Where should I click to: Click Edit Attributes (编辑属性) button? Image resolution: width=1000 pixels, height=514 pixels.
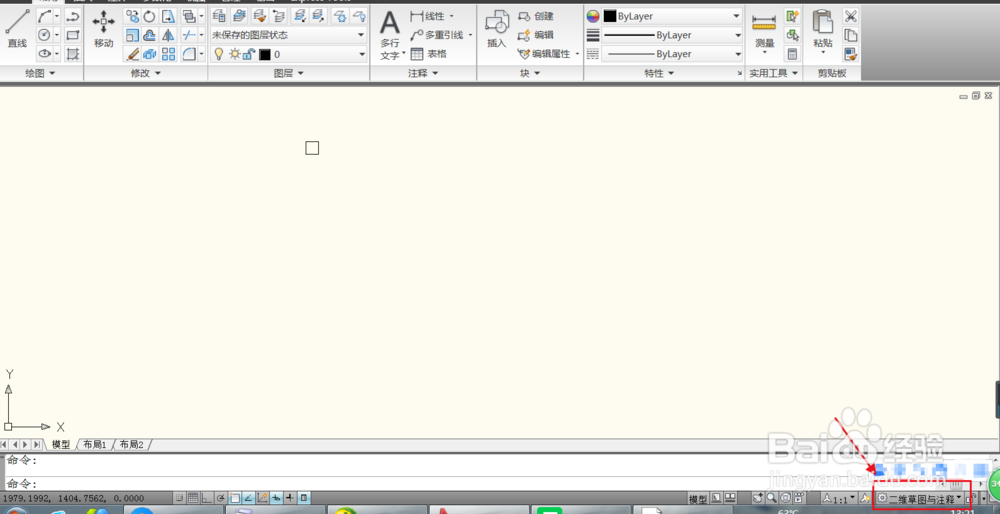[x=544, y=54]
